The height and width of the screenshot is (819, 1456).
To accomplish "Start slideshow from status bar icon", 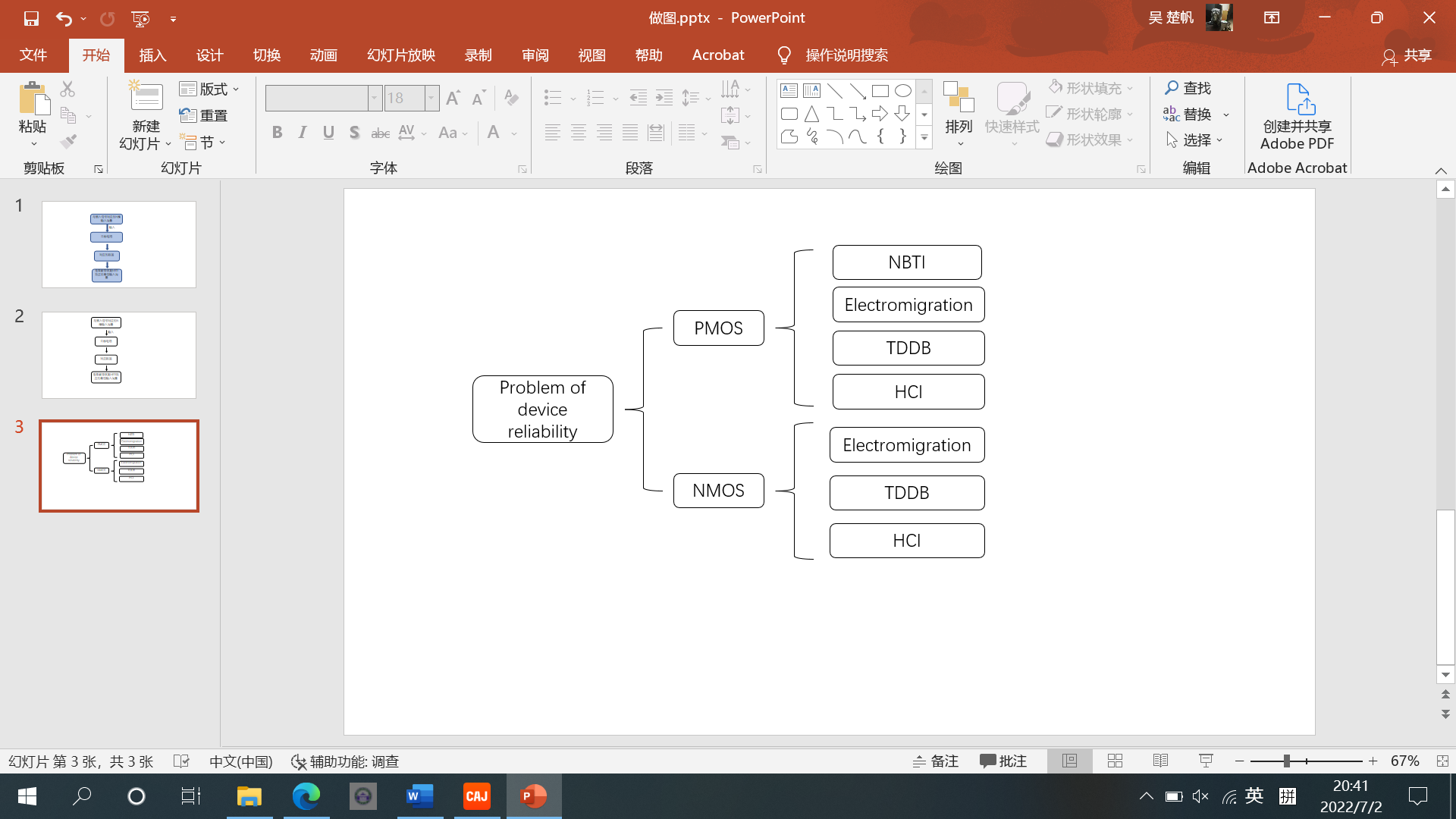I will click(x=1206, y=761).
